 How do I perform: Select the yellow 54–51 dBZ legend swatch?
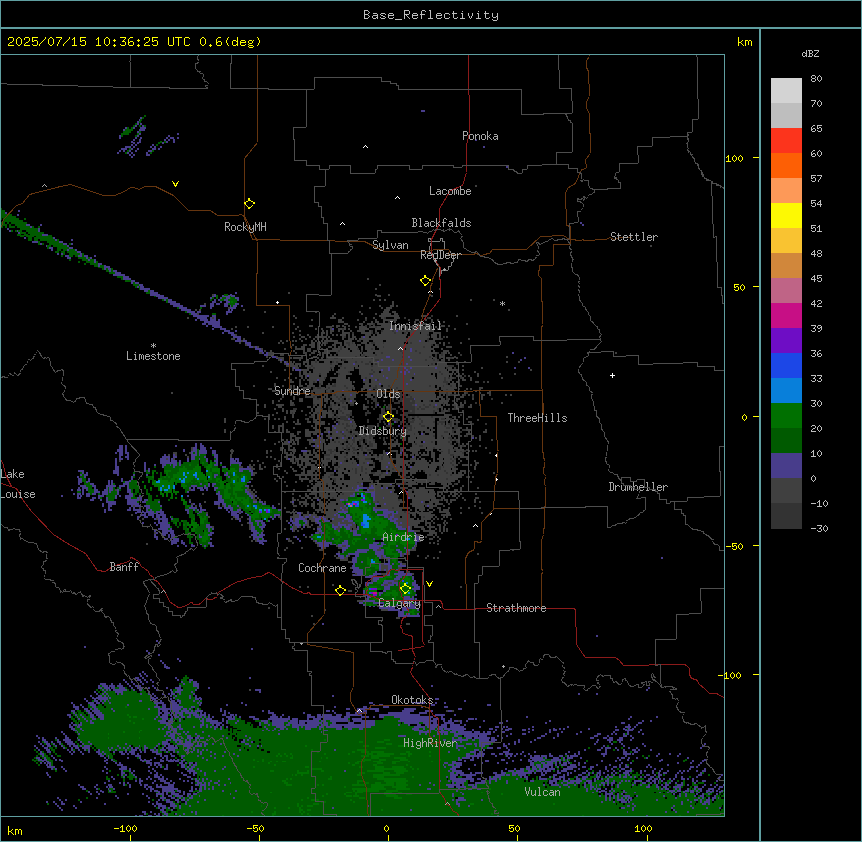[786, 215]
